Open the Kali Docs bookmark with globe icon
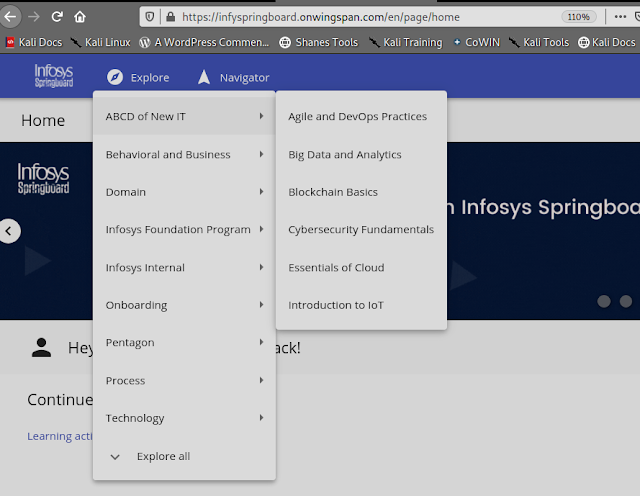The image size is (640, 496). coord(607,42)
